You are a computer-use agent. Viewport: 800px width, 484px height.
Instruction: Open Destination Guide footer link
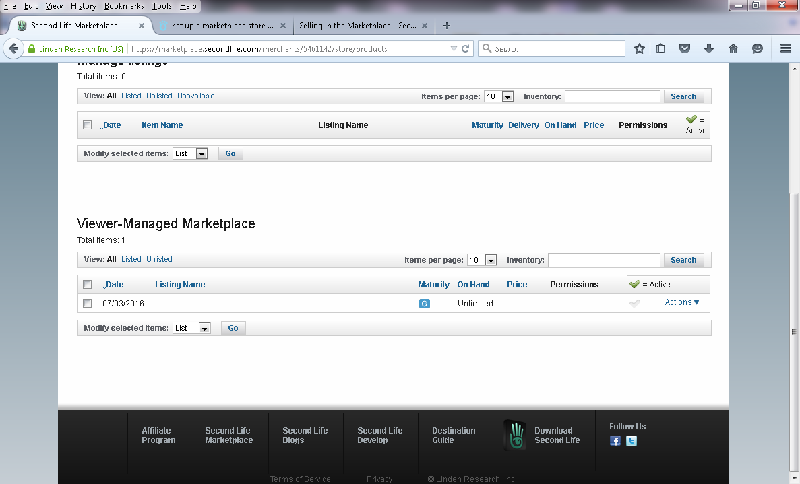454,435
